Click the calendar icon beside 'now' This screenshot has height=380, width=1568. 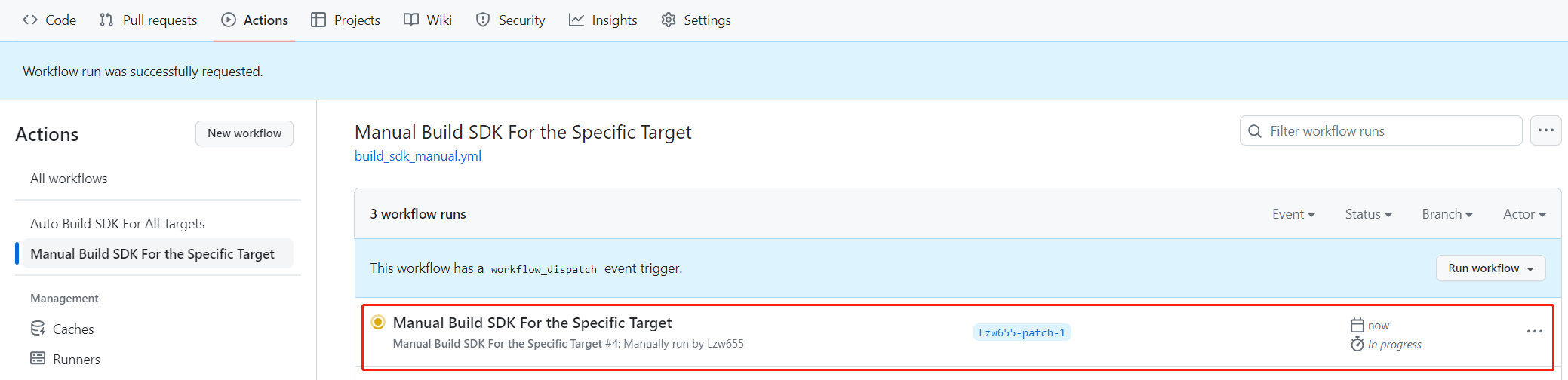coord(1357,326)
